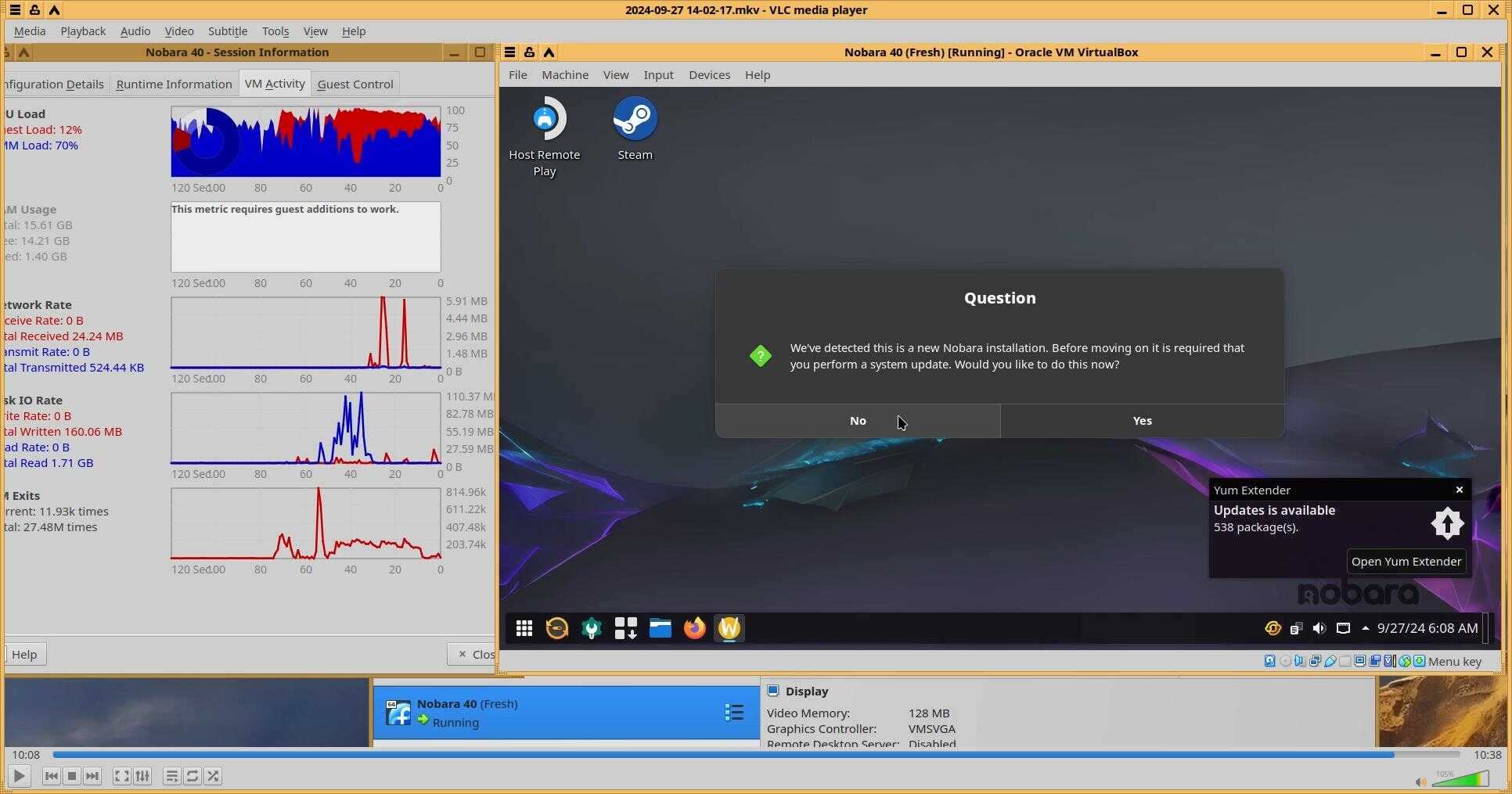
Task: Open the green wrench tool in Nobara taskbar
Action: coord(592,628)
